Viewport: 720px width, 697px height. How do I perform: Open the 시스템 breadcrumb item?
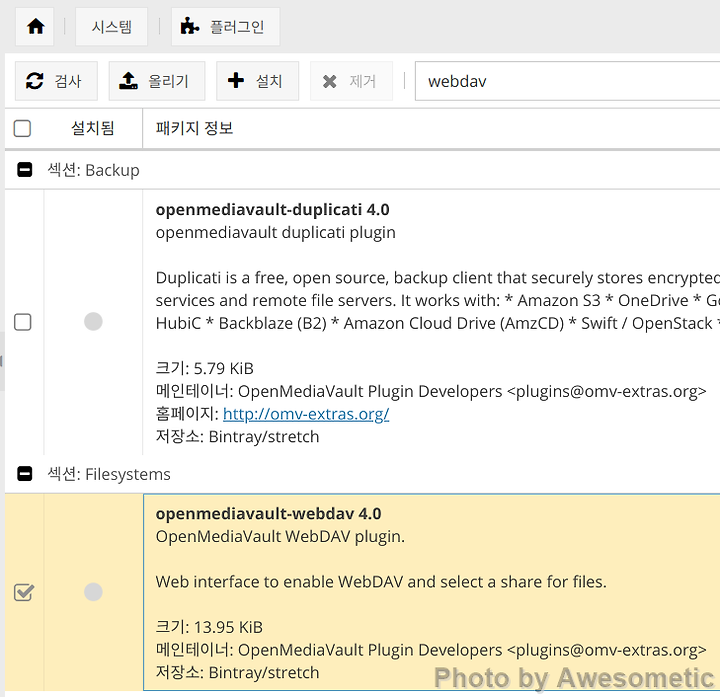[x=112, y=27]
